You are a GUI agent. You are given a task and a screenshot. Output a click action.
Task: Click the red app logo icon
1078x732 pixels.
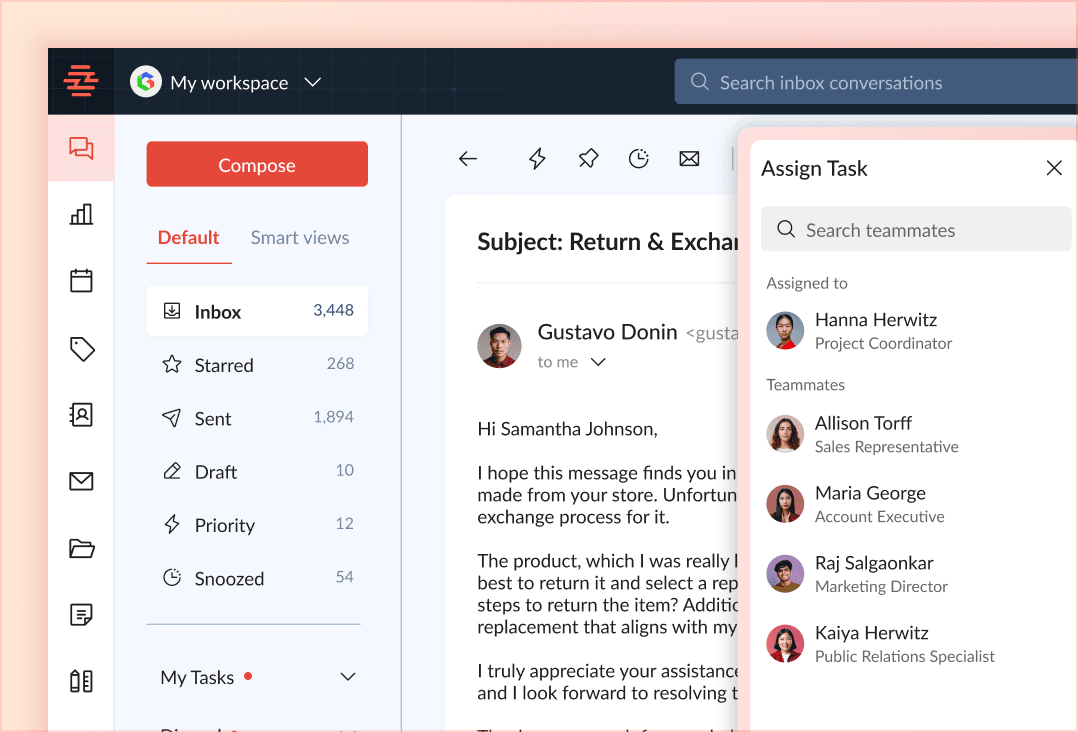coord(81,81)
